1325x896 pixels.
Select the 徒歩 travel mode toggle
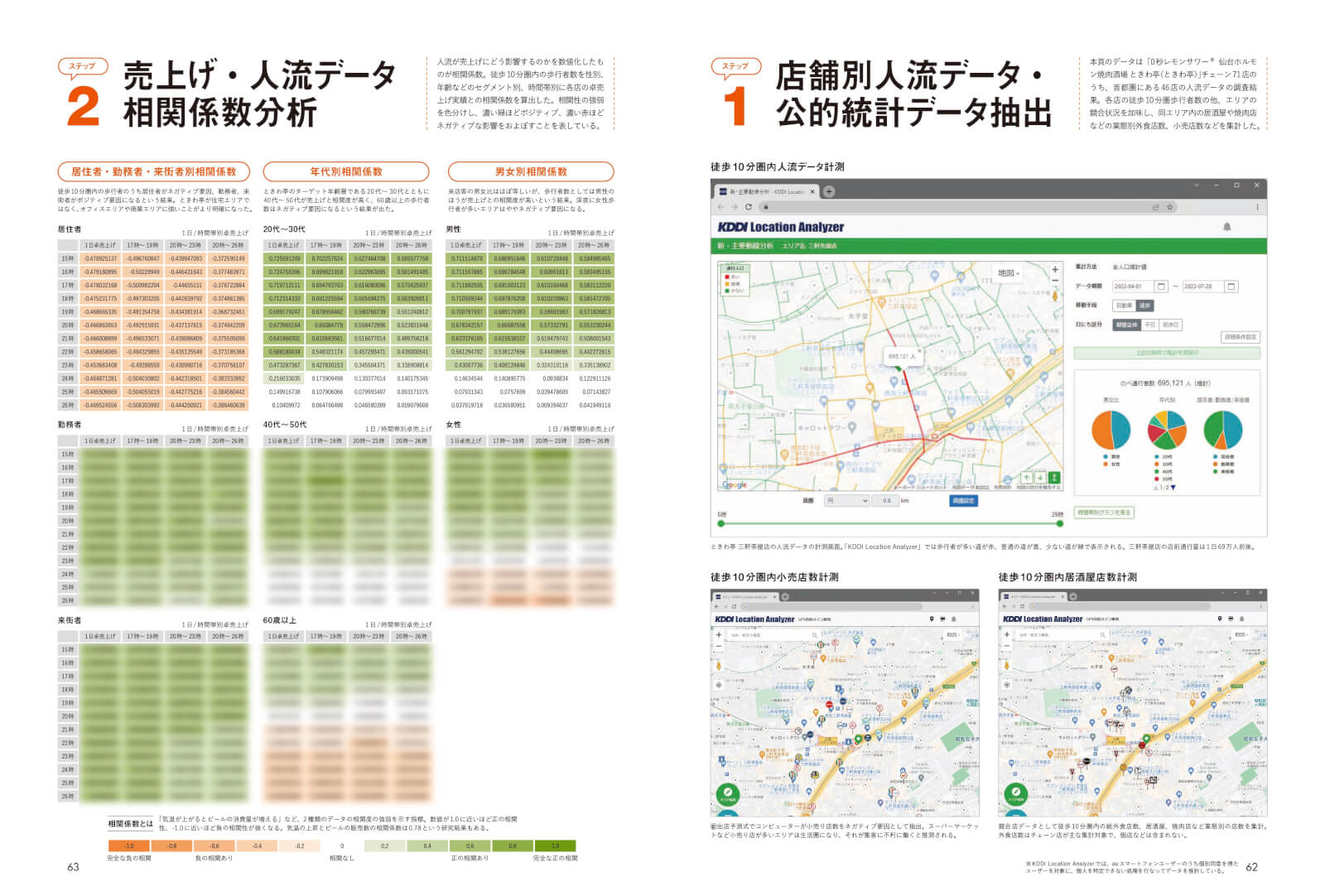[1144, 306]
